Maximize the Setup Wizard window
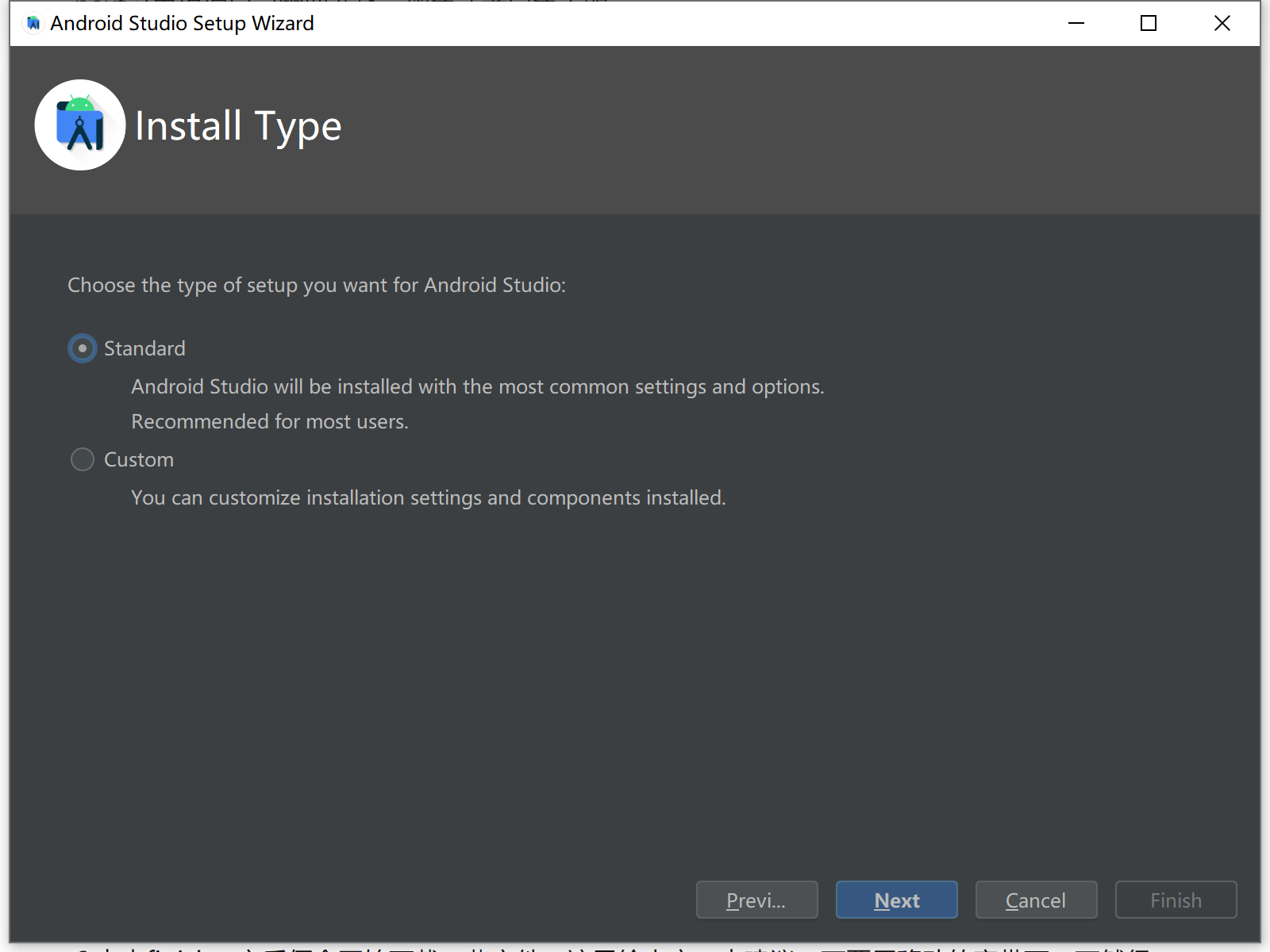This screenshot has width=1270, height=952. tap(1149, 24)
